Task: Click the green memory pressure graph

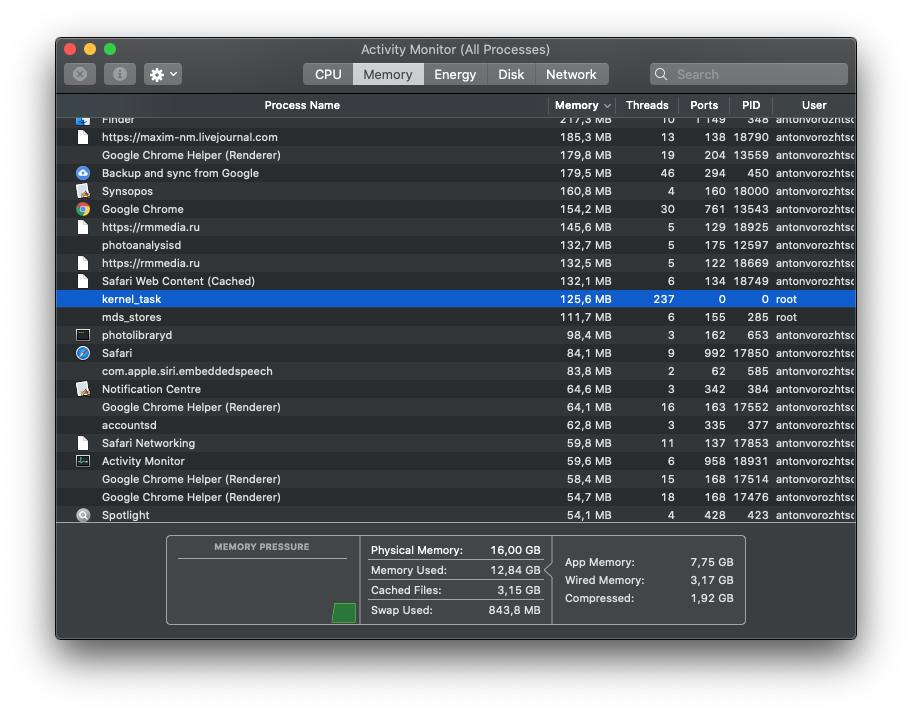Action: pos(344,613)
